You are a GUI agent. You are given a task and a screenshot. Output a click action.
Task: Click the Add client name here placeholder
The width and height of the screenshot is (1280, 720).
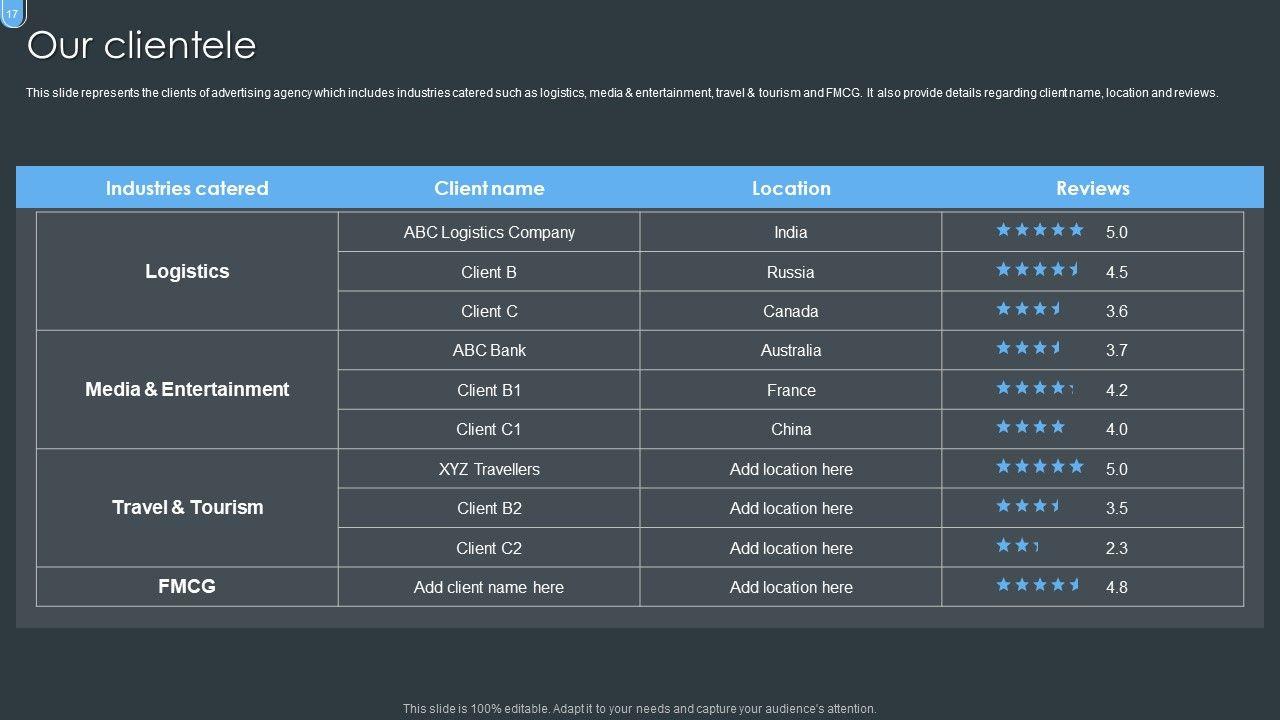click(489, 587)
